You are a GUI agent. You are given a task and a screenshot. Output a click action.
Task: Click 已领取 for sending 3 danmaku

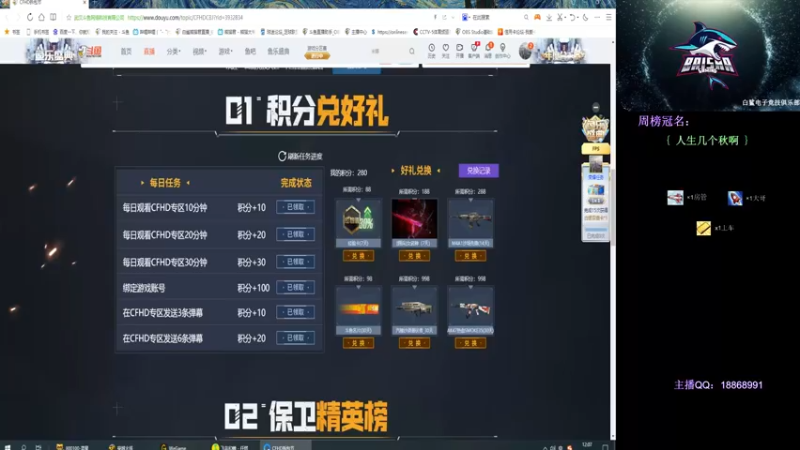coord(295,312)
